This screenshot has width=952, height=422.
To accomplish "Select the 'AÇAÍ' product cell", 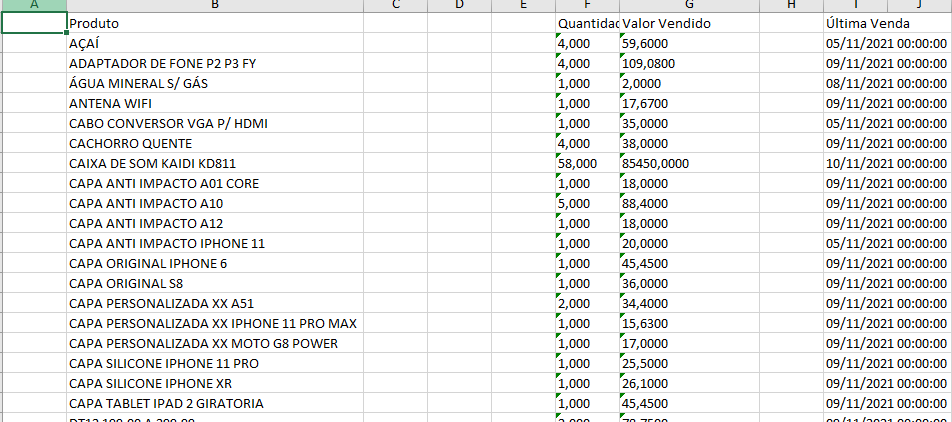I will [216, 43].
